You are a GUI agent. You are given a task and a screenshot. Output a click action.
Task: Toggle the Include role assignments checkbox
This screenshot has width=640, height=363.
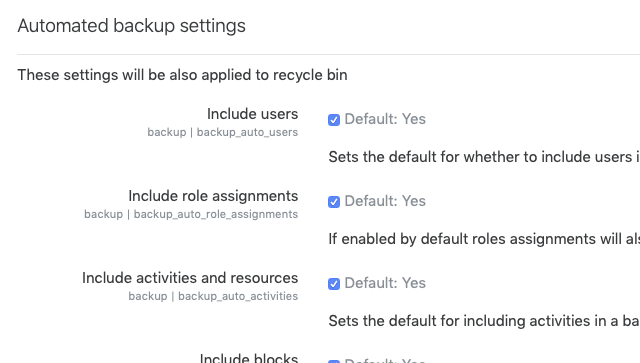334,202
